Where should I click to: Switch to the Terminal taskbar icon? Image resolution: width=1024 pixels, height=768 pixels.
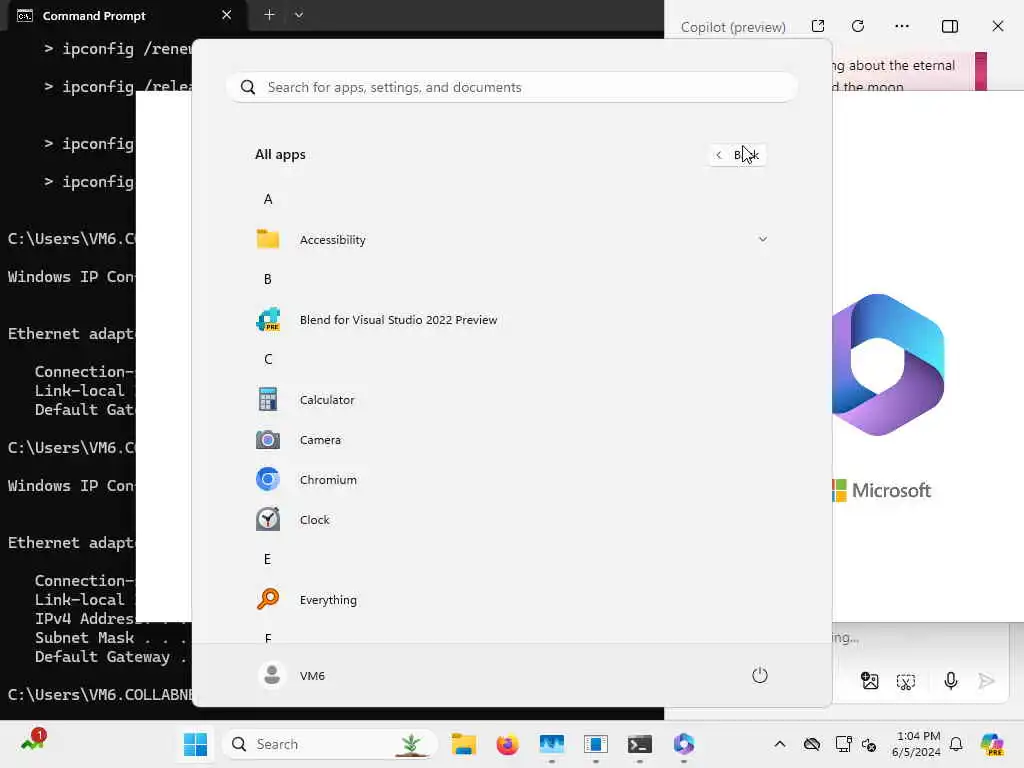point(639,744)
